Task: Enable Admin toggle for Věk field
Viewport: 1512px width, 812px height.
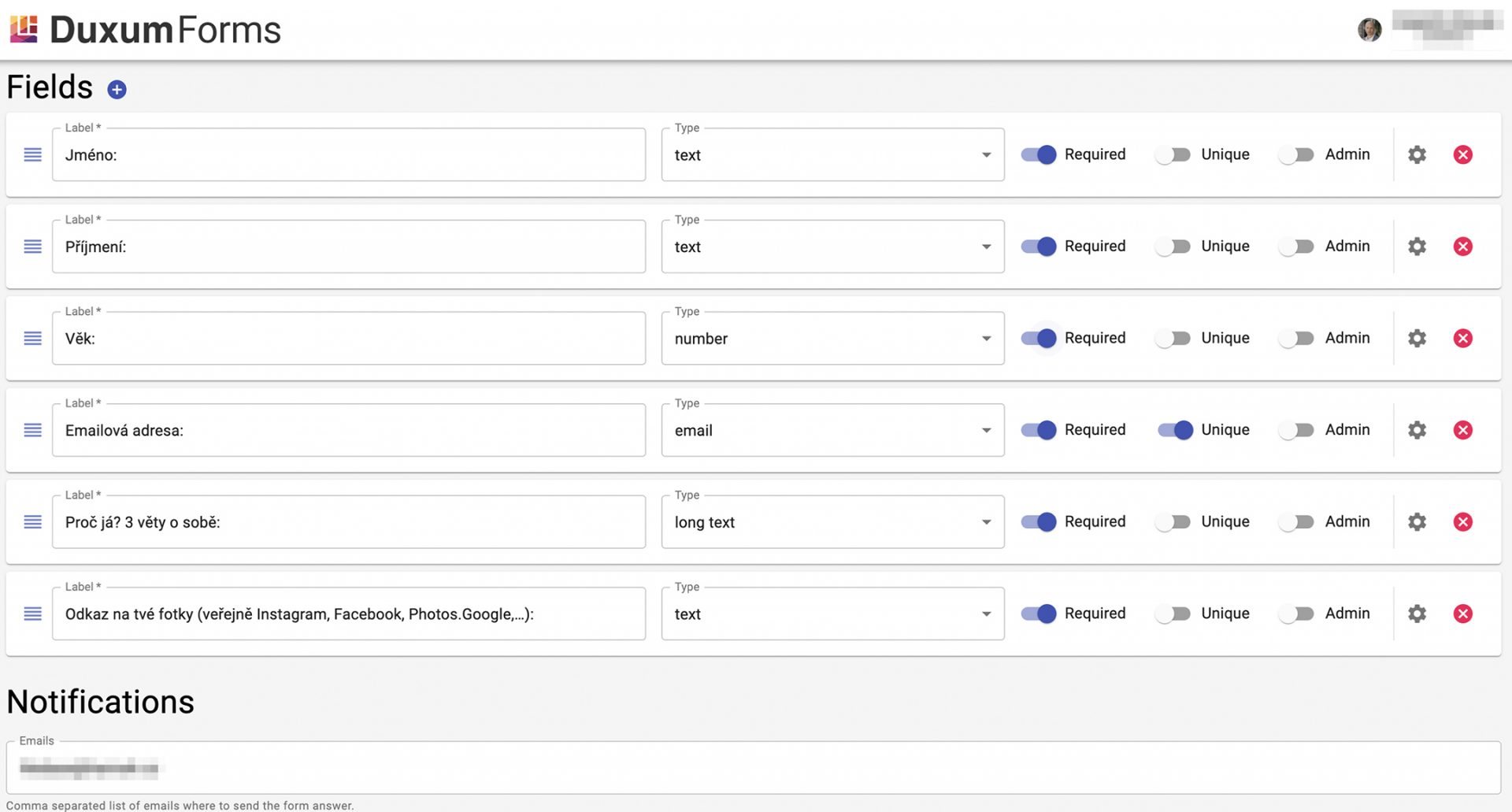Action: [x=1296, y=339]
